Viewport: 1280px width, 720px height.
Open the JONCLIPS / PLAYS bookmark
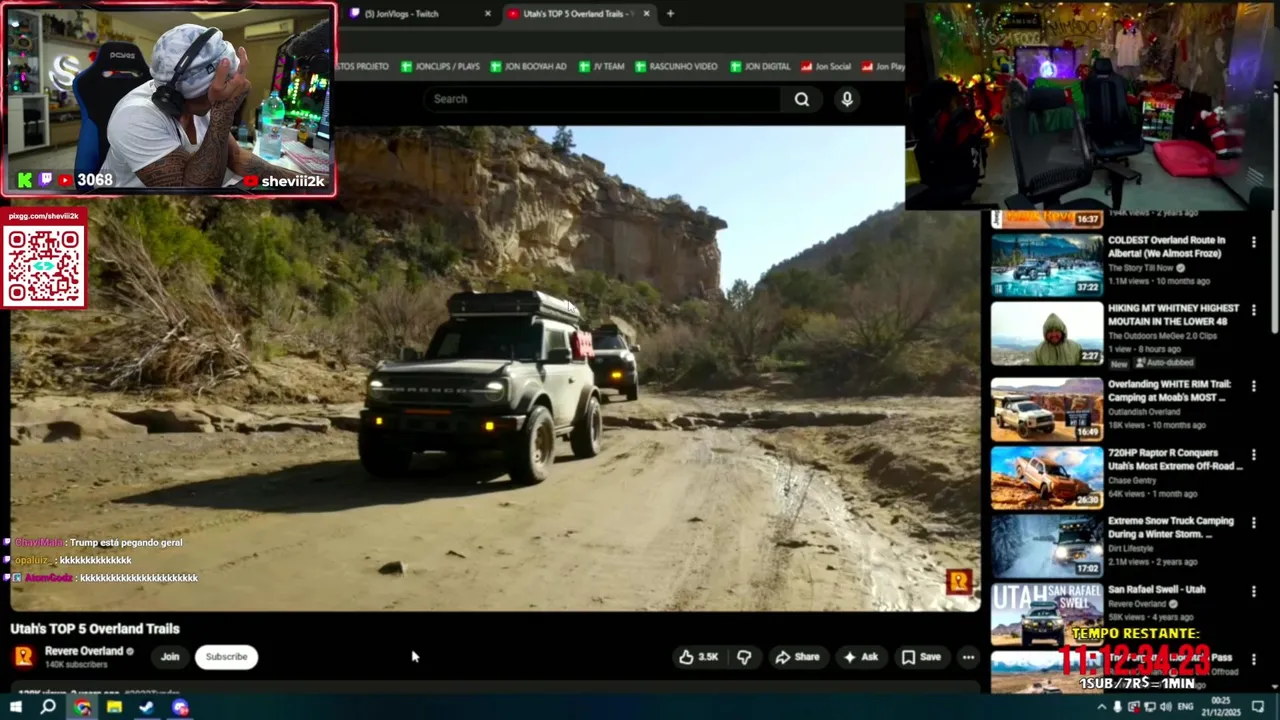coord(440,66)
